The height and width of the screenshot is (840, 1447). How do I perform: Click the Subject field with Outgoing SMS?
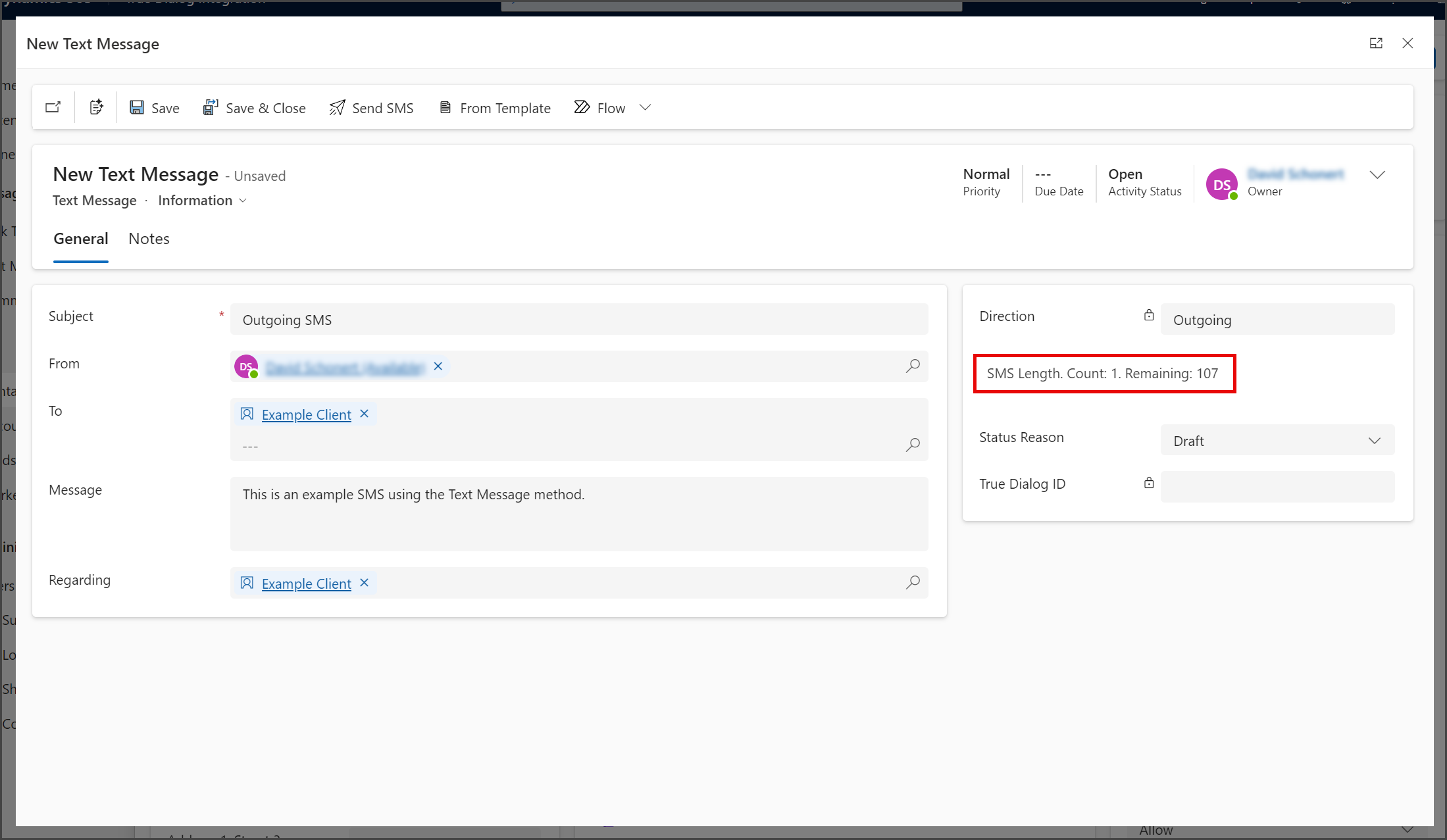pos(579,320)
